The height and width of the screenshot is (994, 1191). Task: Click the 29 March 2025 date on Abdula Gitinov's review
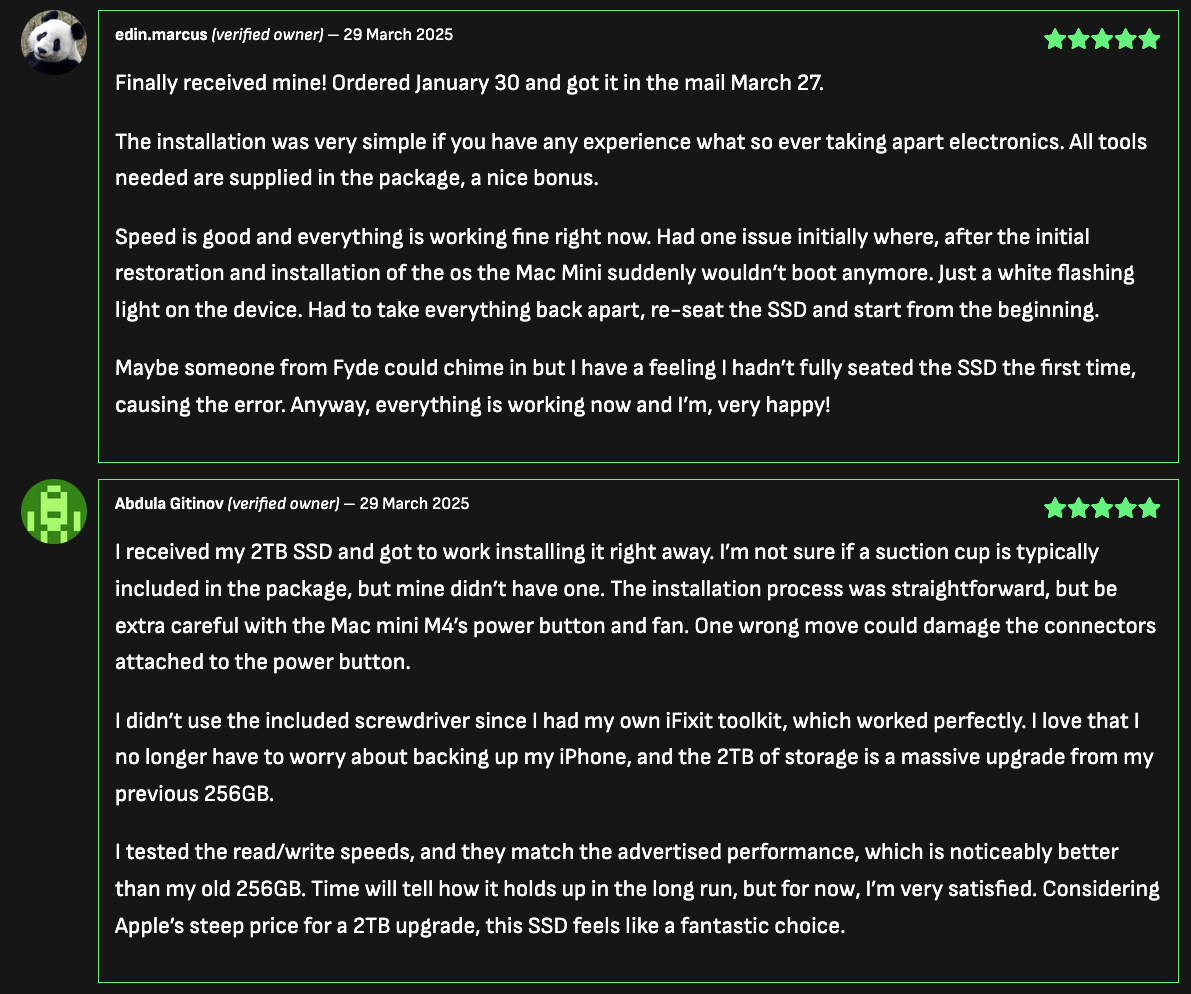[x=414, y=503]
